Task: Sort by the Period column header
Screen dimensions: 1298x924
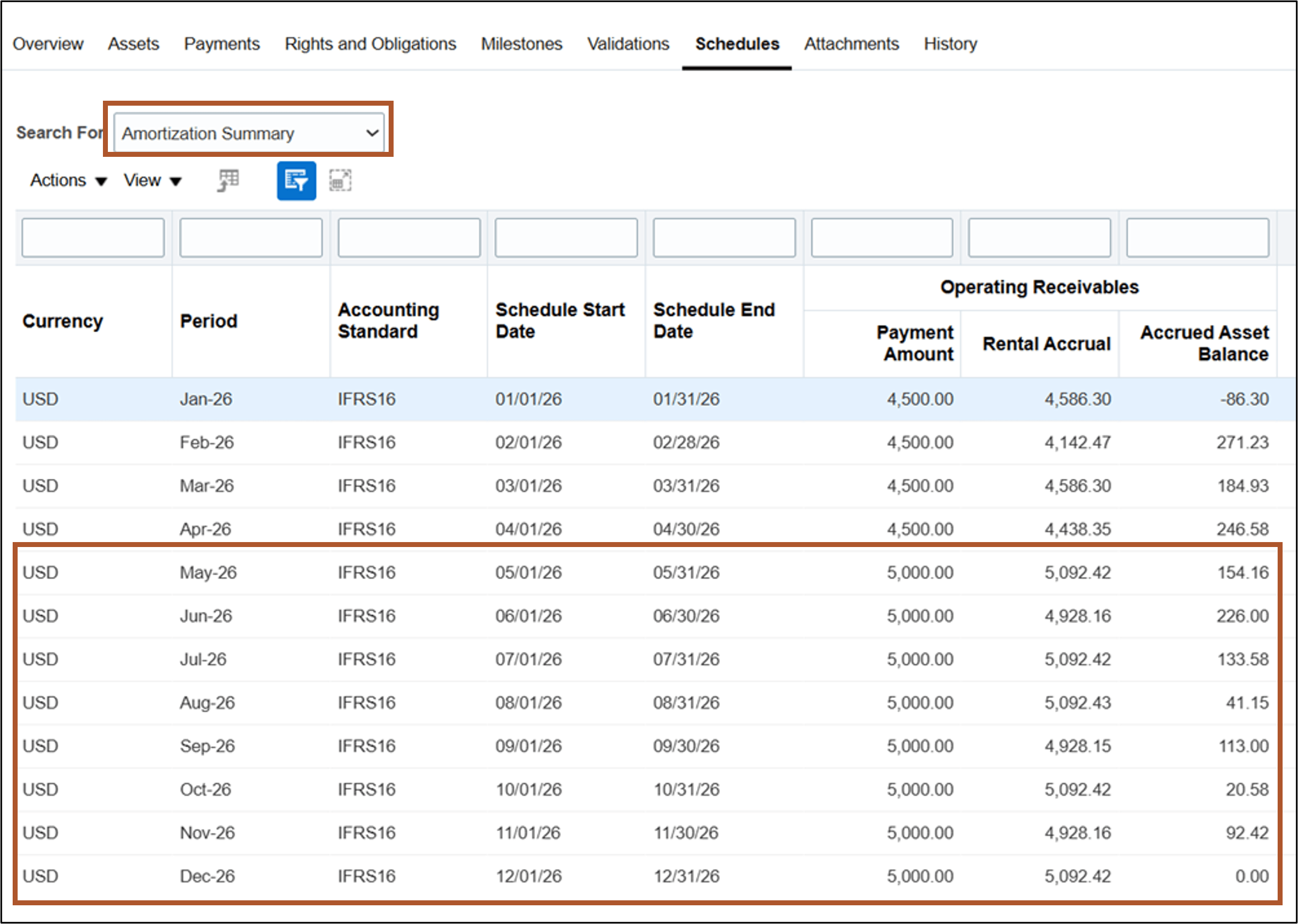Action: (208, 321)
